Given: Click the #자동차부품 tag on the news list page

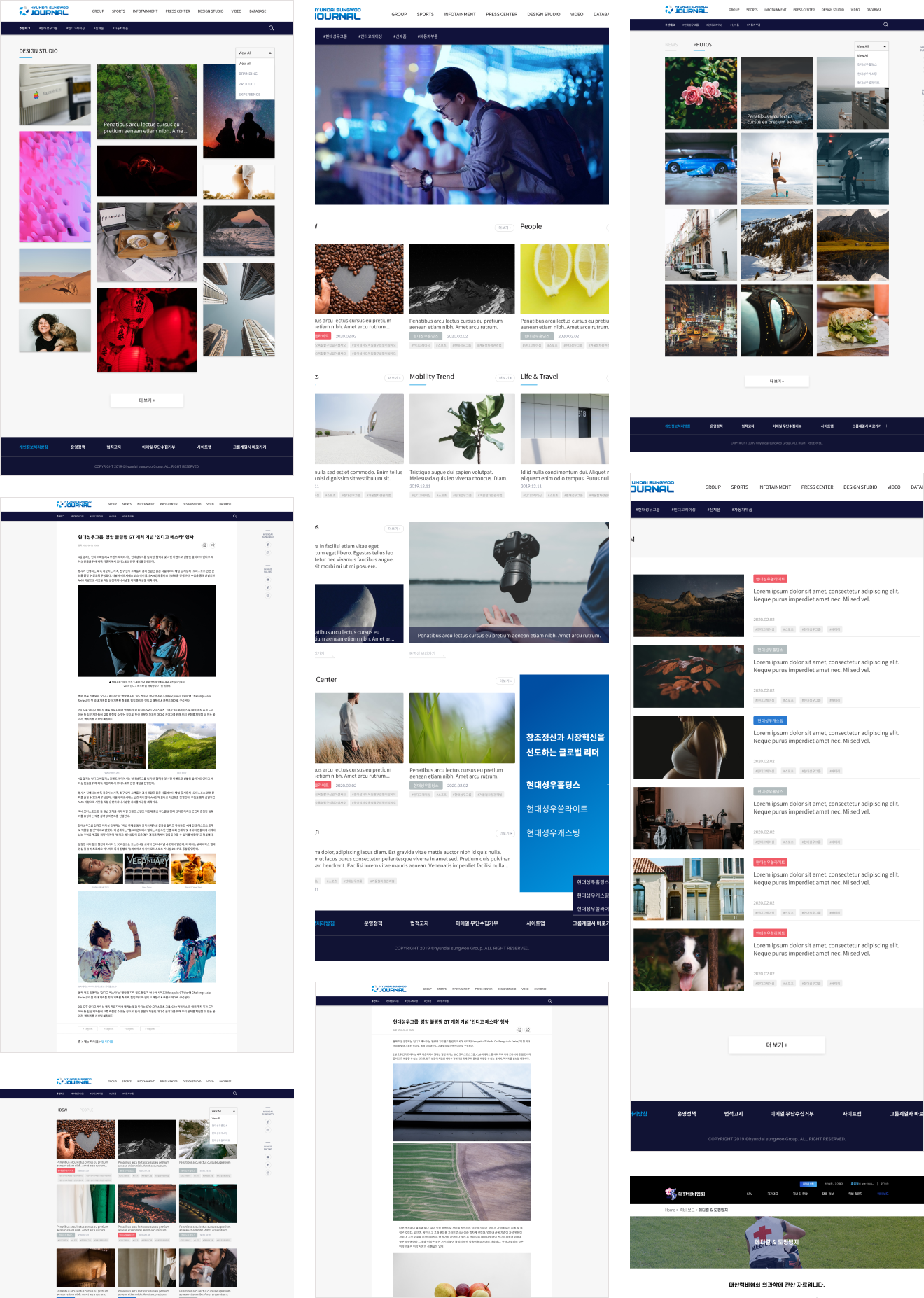Looking at the screenshot, I should [742, 510].
